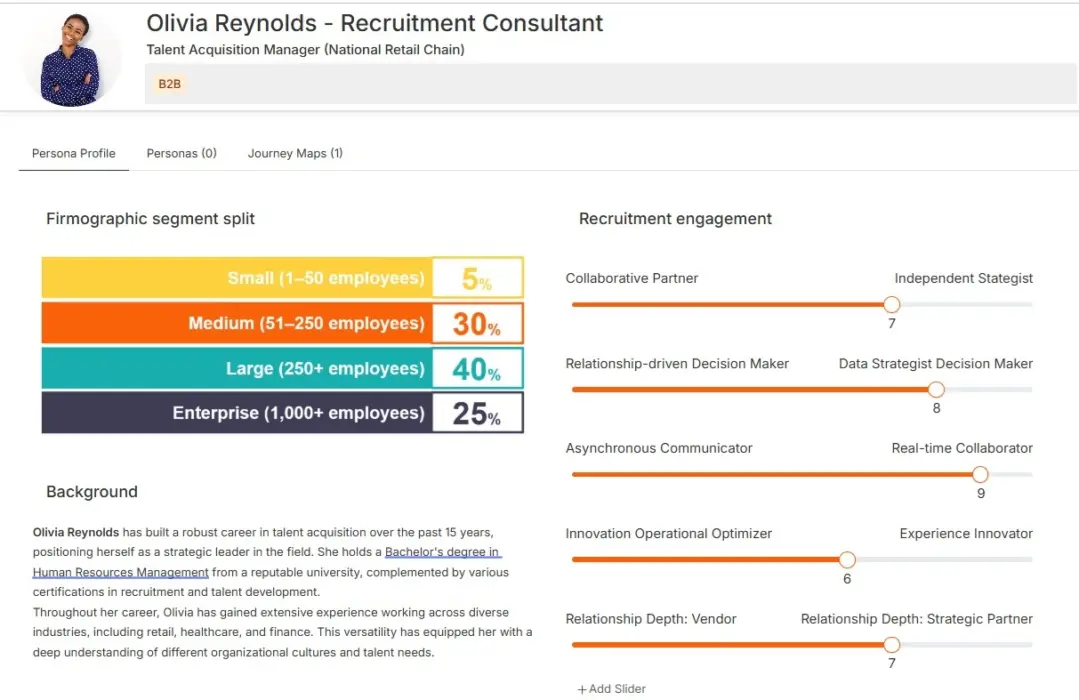Click the B2B segment tag

(x=168, y=84)
